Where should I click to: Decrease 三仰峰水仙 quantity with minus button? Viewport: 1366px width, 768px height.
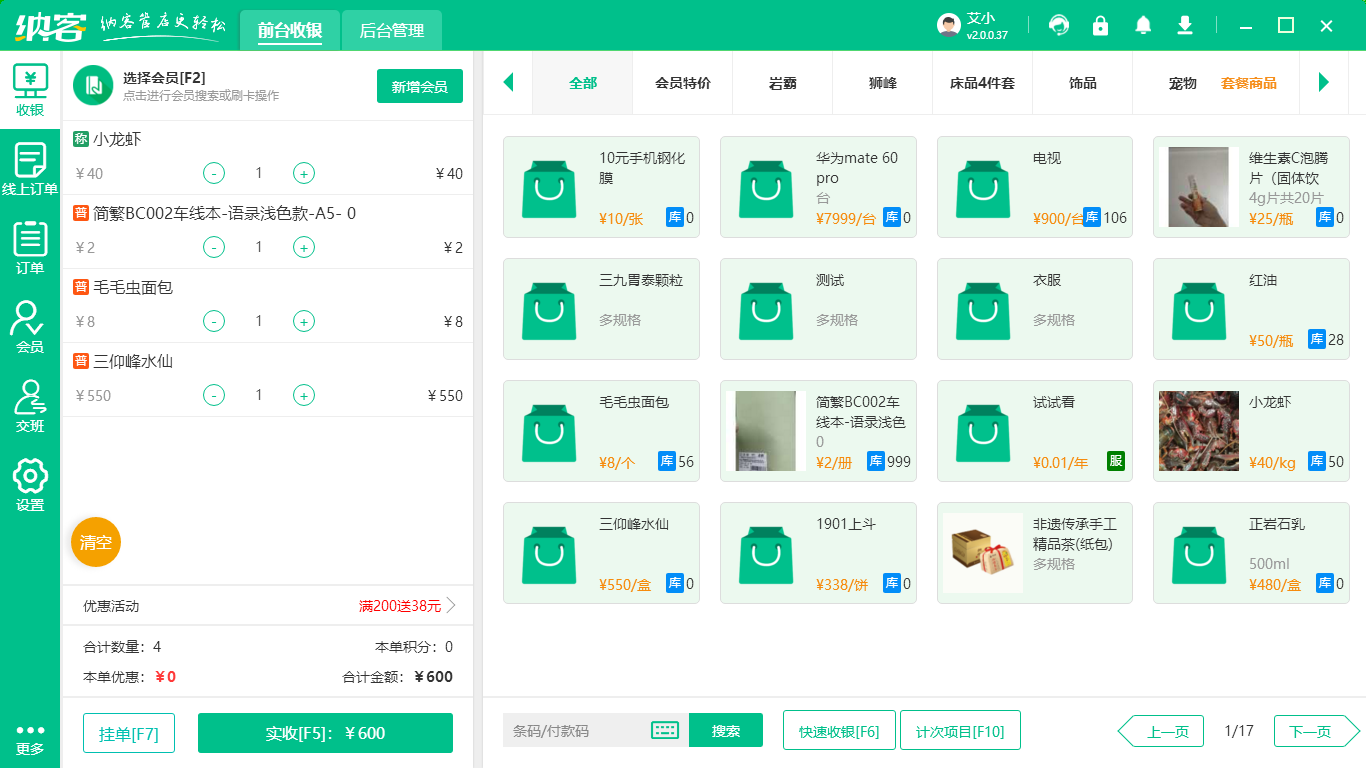pyautogui.click(x=214, y=396)
